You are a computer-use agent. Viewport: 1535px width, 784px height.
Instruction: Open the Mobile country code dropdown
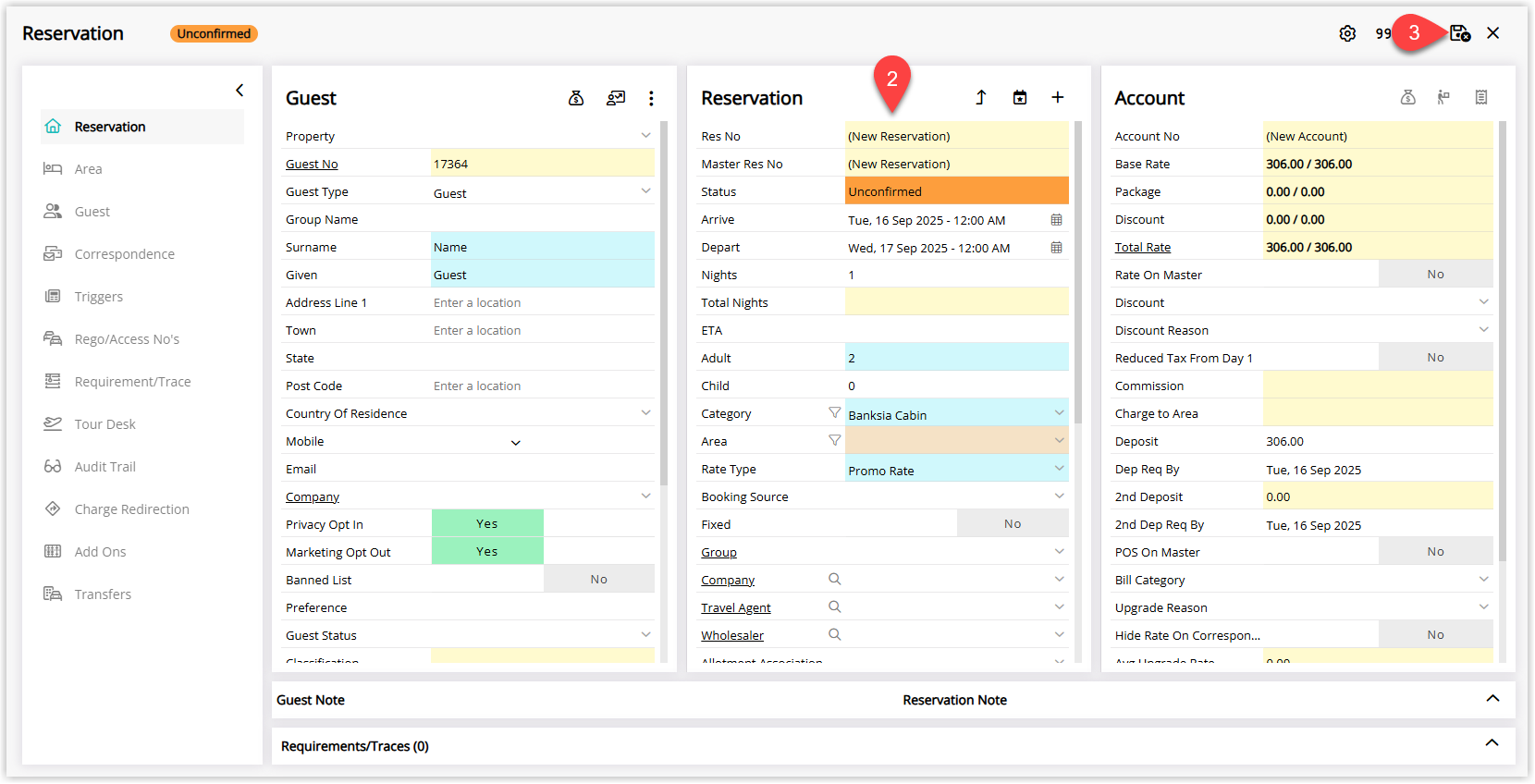516,443
